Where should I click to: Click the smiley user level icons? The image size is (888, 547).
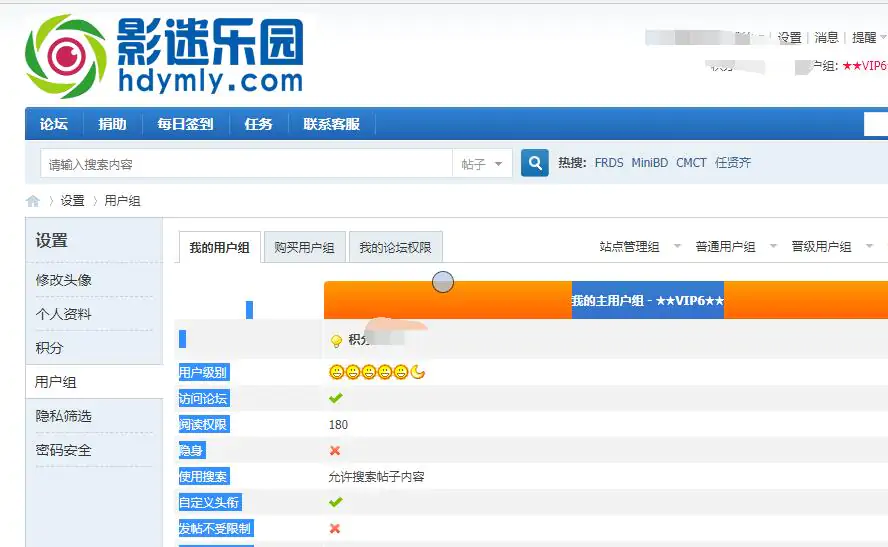tap(377, 372)
